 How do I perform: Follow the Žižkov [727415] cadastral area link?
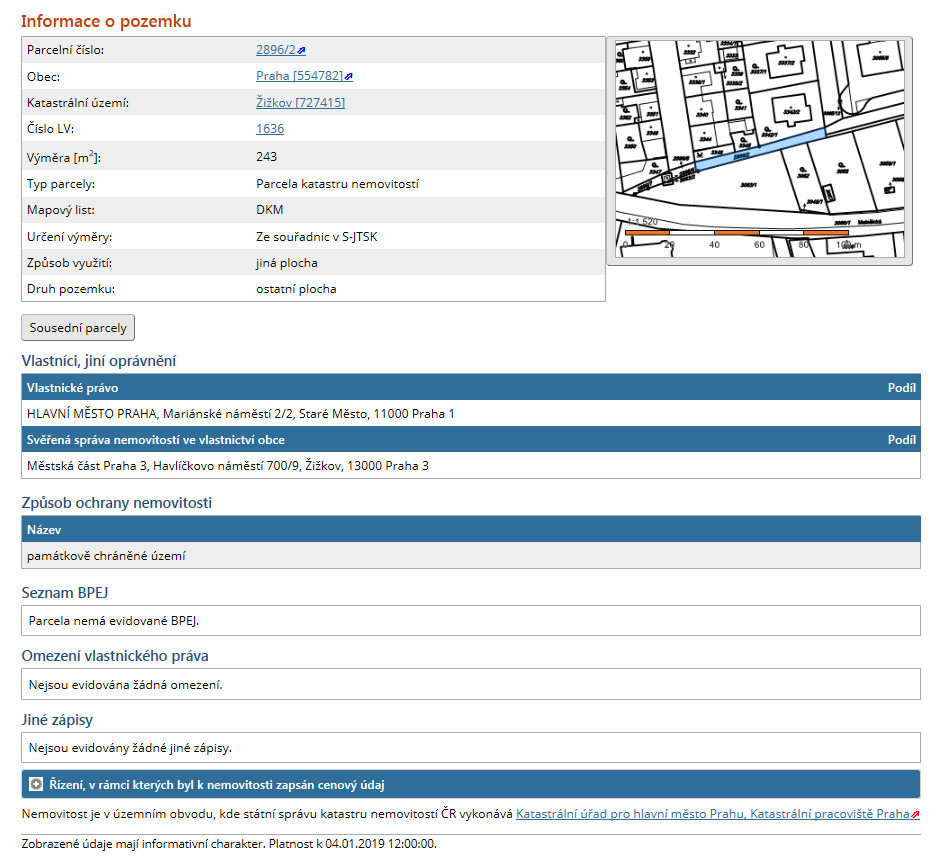pyautogui.click(x=300, y=102)
